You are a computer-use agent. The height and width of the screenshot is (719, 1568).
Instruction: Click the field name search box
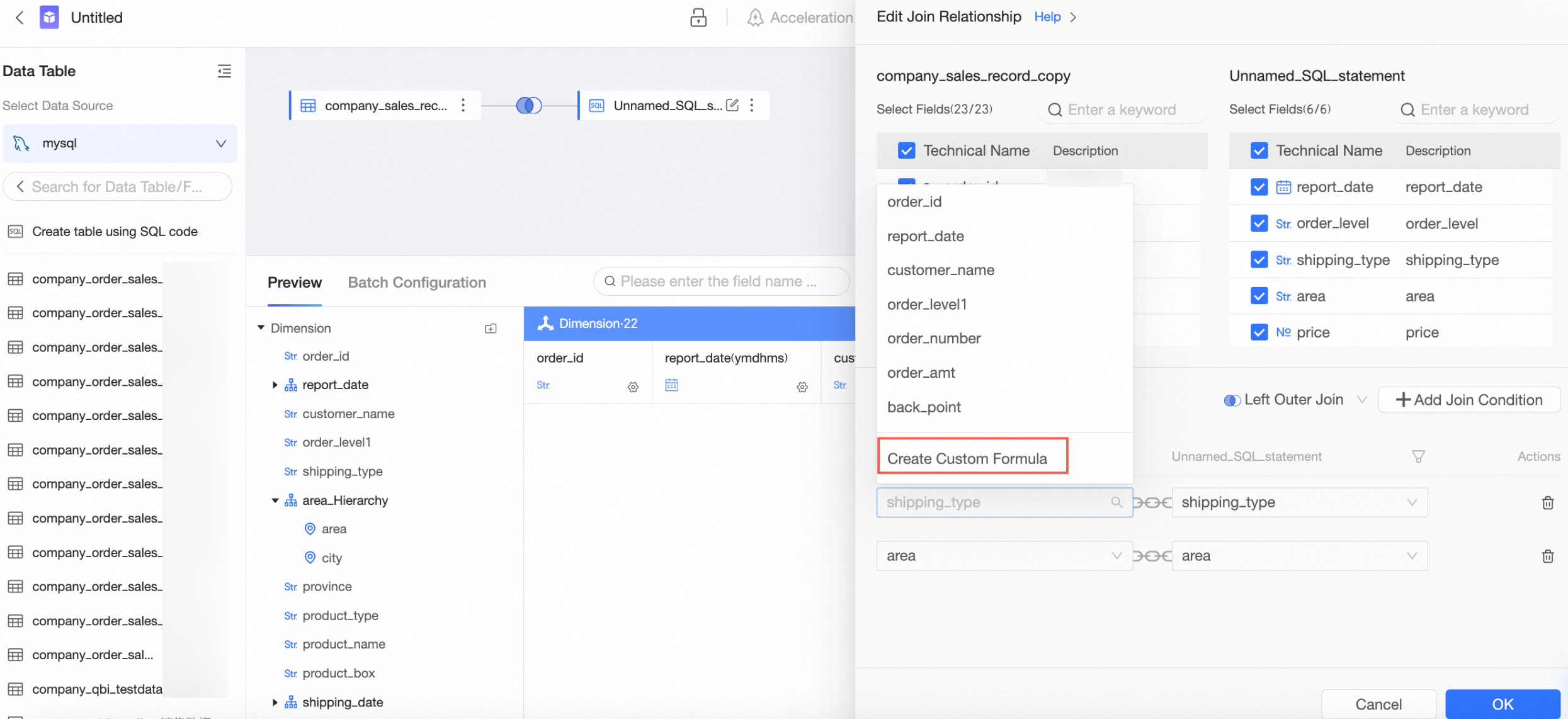pyautogui.click(x=721, y=281)
